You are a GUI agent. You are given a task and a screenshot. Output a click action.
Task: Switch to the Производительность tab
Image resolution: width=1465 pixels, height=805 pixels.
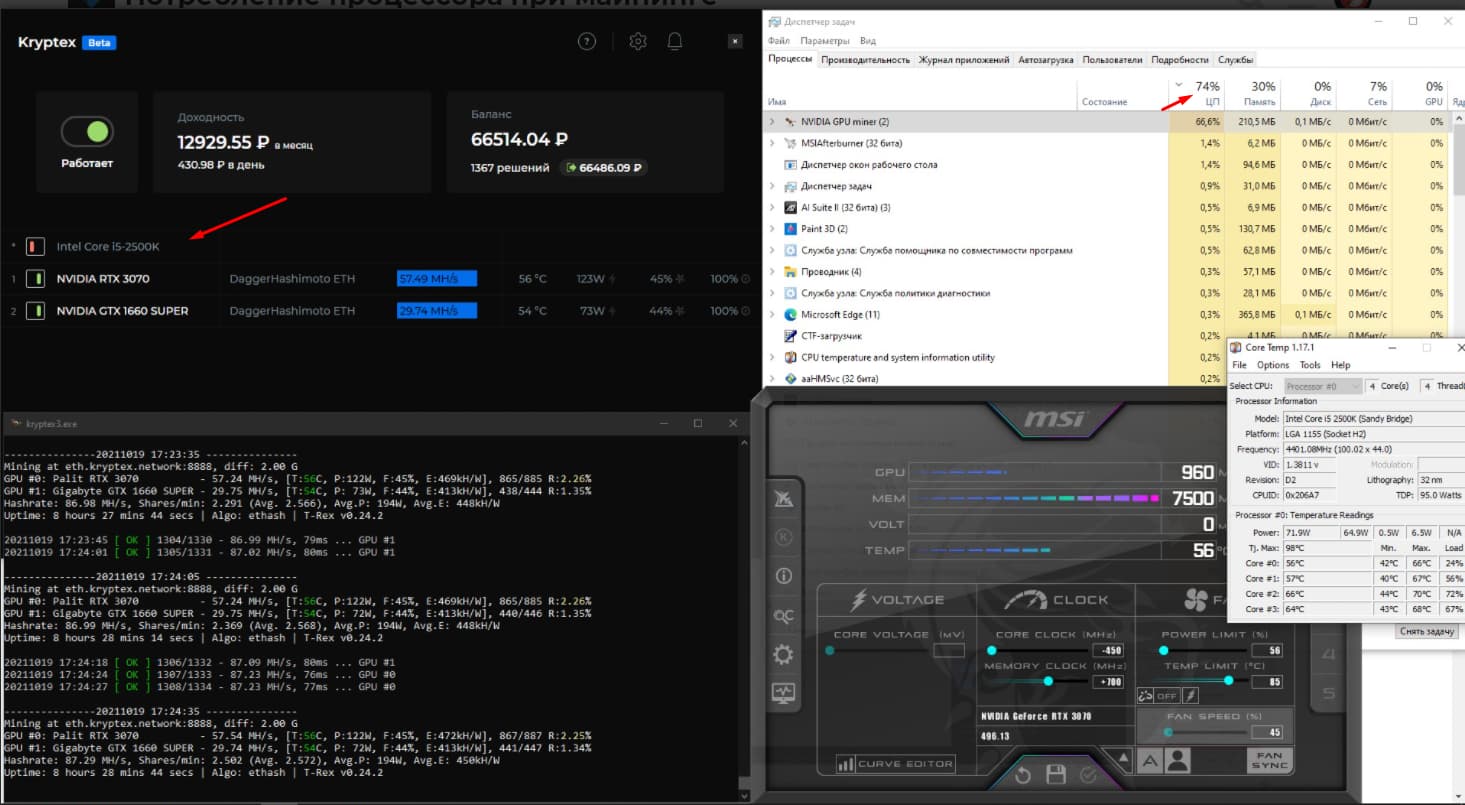click(866, 60)
